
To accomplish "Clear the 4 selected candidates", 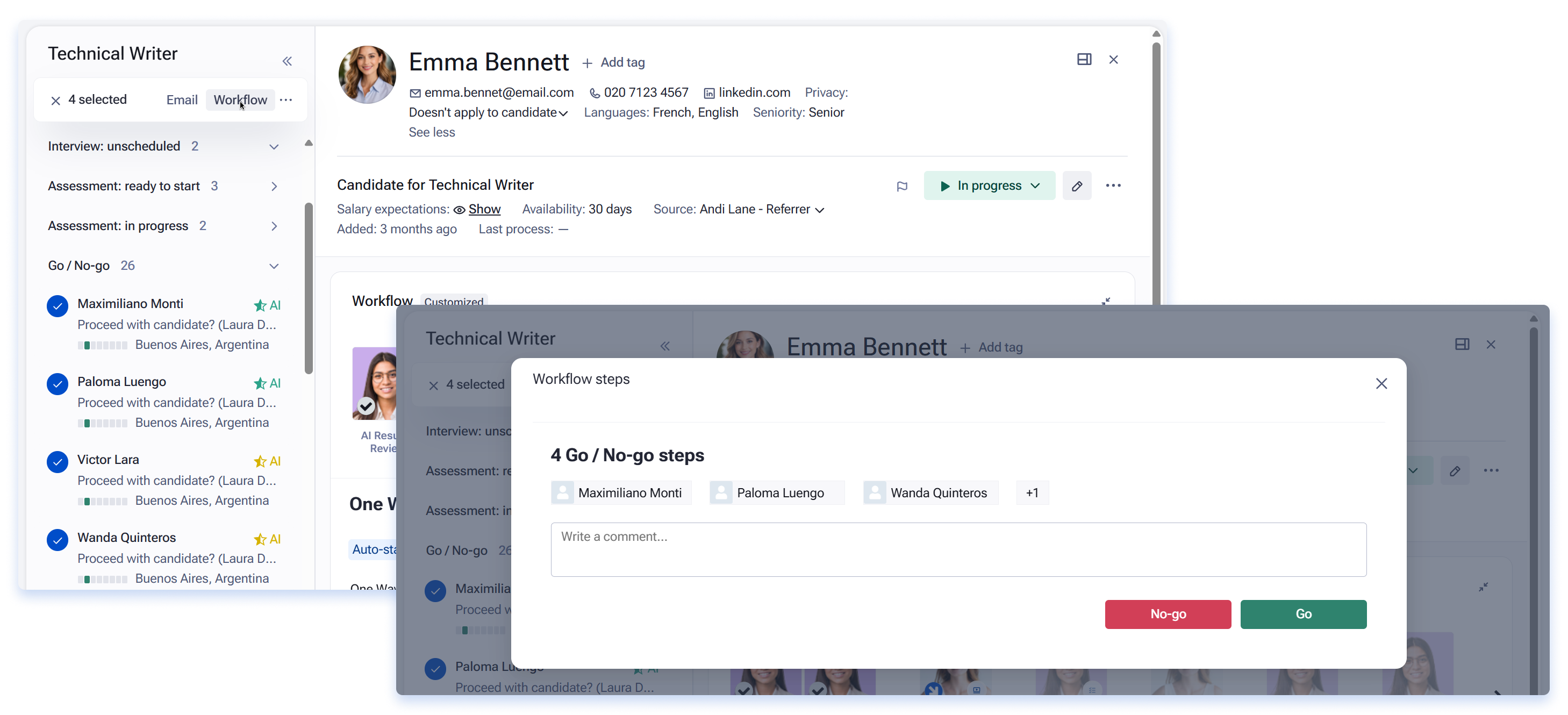I will [x=55, y=101].
